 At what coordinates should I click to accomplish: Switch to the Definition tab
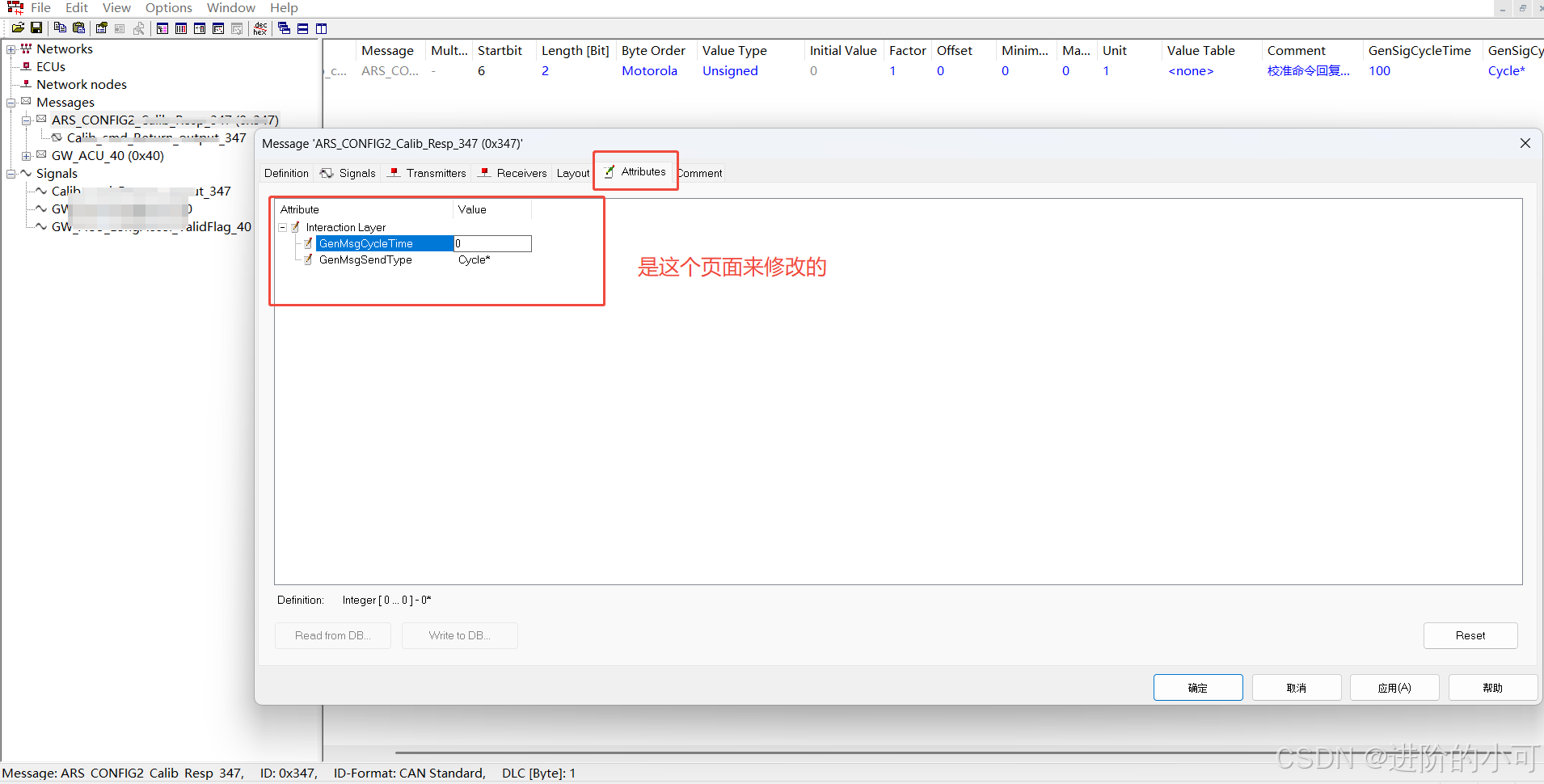286,173
